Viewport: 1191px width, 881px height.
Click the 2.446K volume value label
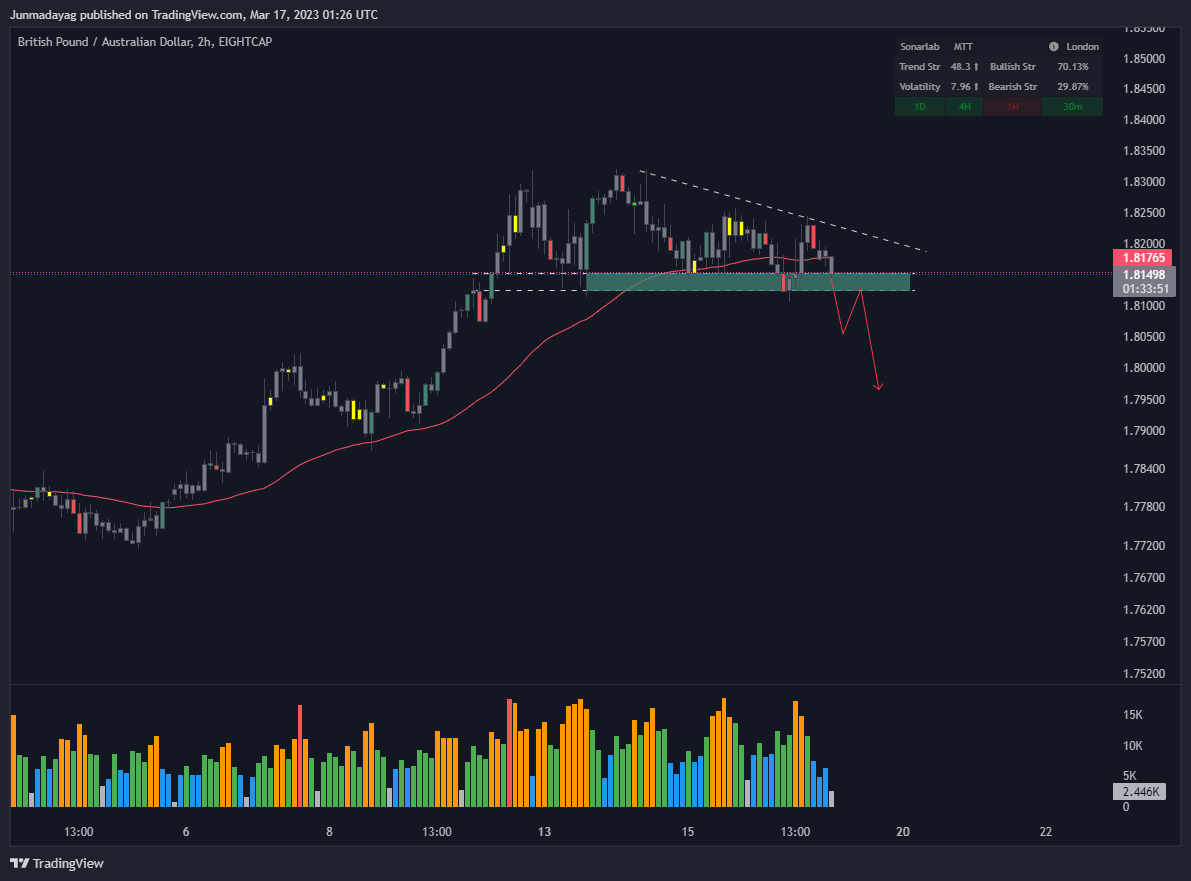click(1140, 791)
